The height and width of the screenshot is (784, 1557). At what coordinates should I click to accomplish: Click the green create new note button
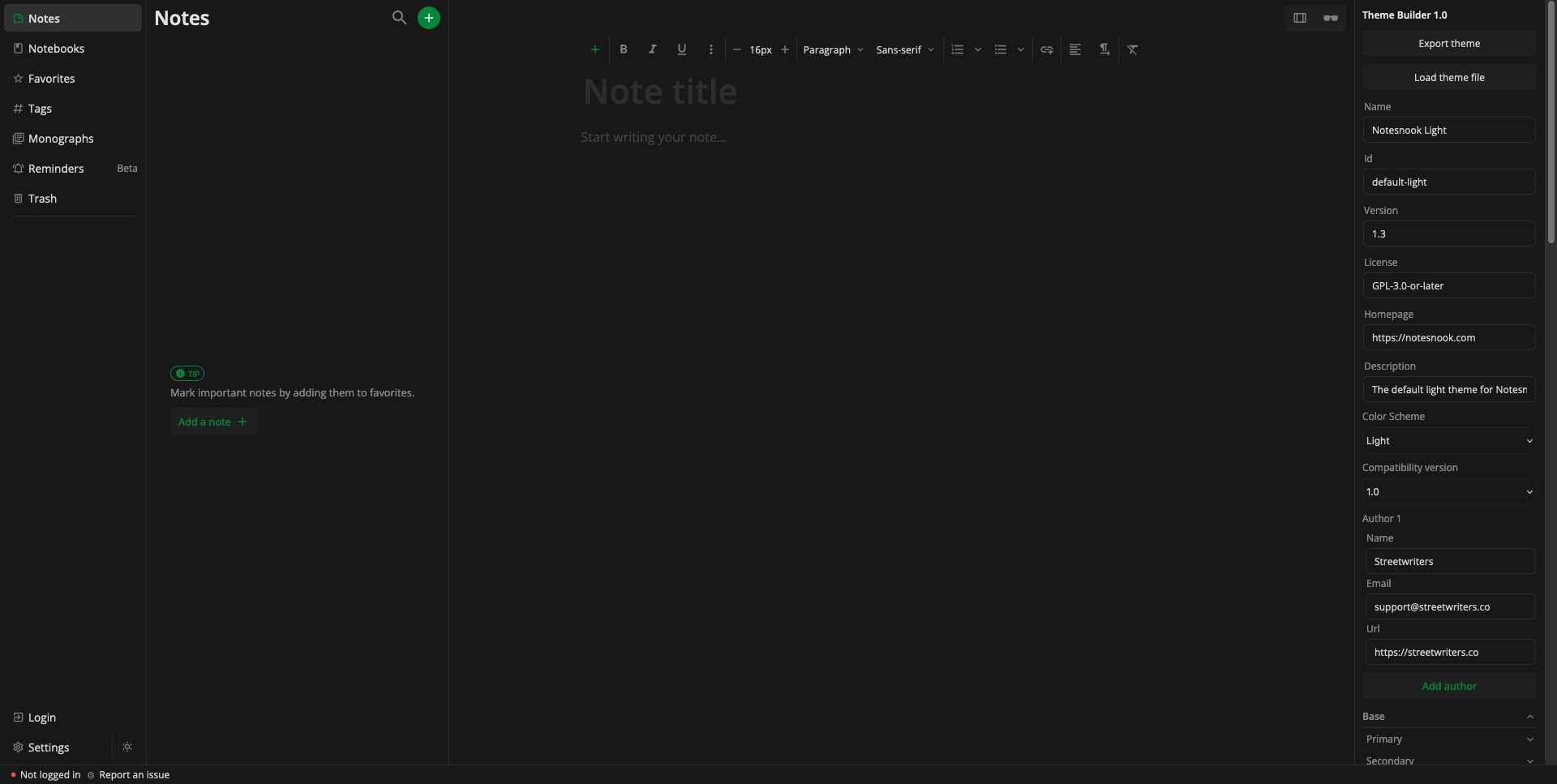point(428,18)
